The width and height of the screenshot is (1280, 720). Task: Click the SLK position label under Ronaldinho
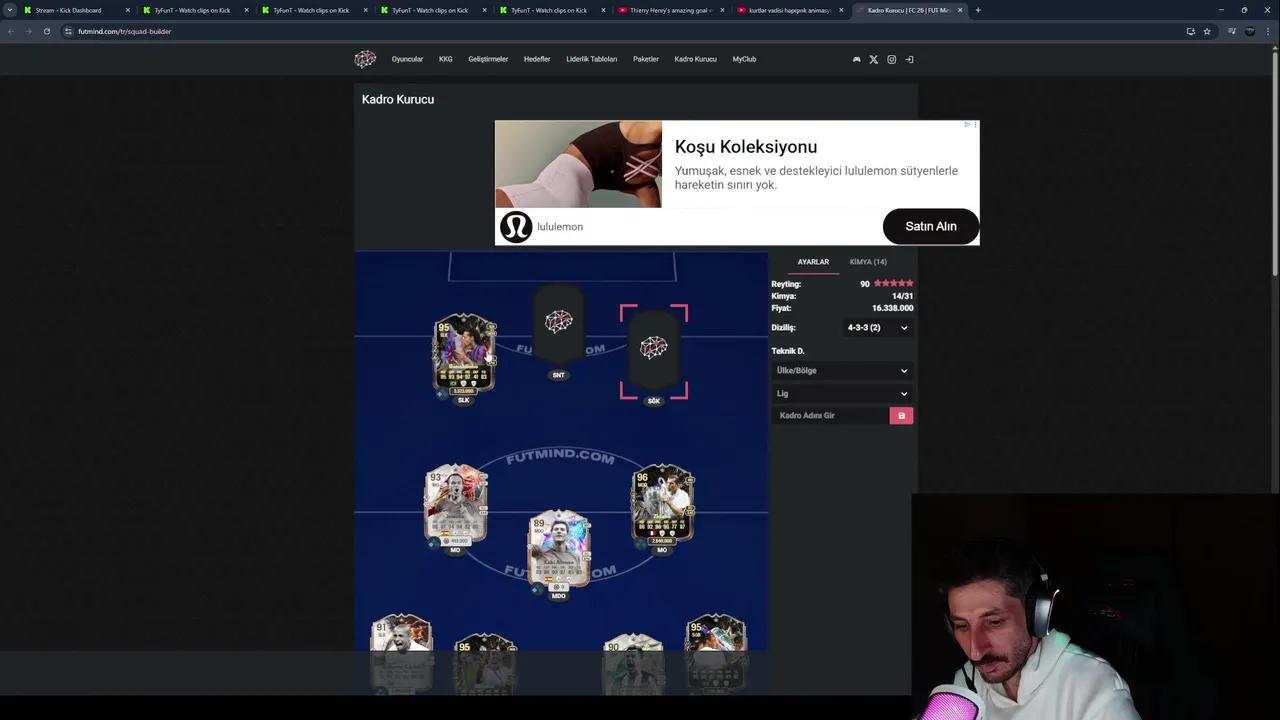point(463,400)
